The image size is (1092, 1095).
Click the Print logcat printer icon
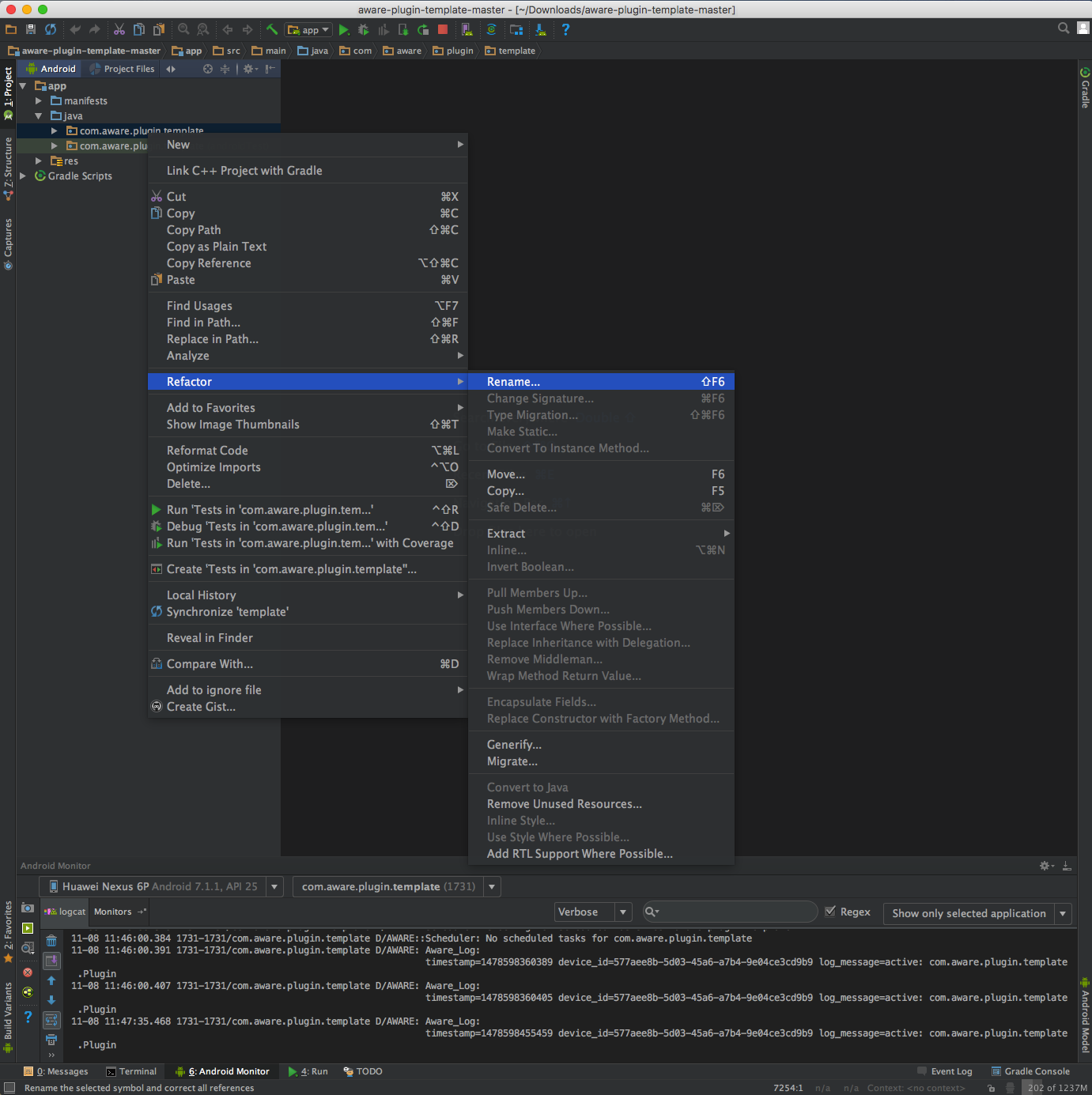(51, 1040)
